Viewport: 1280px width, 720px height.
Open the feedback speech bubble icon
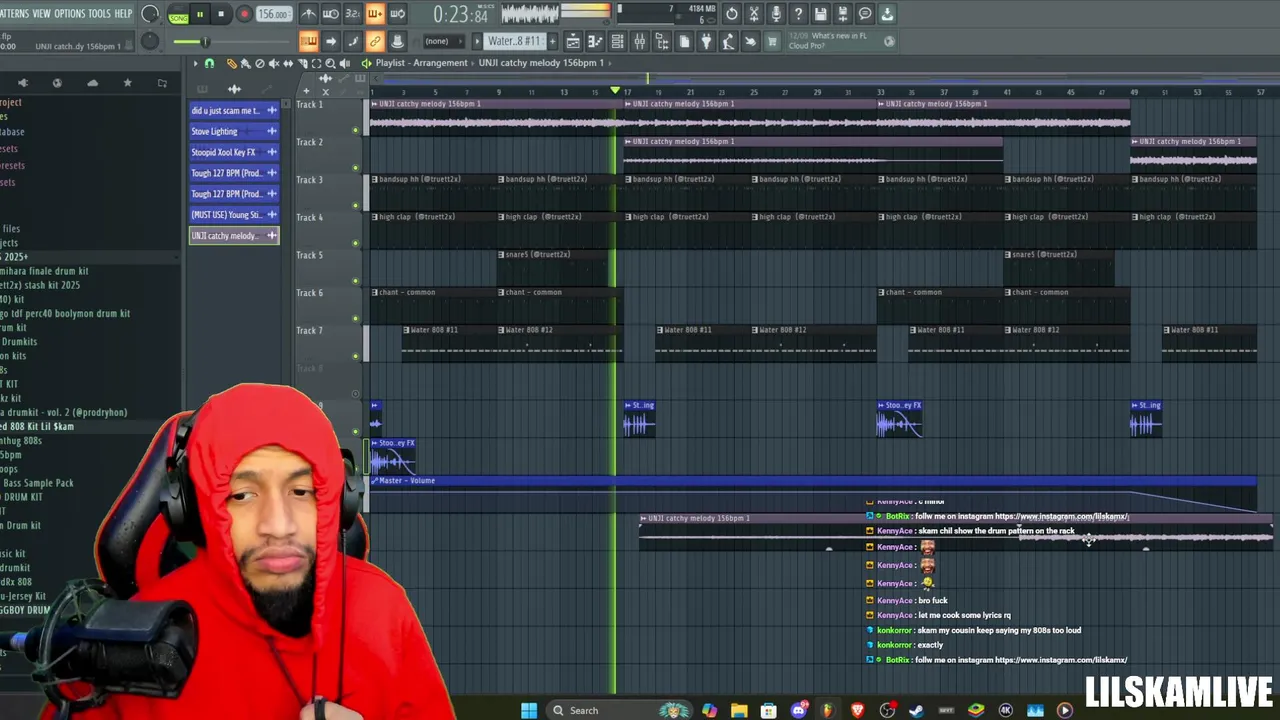tap(865, 14)
